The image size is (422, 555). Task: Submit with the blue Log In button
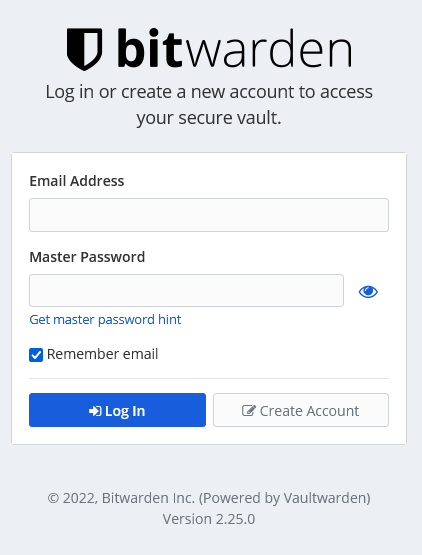click(118, 410)
